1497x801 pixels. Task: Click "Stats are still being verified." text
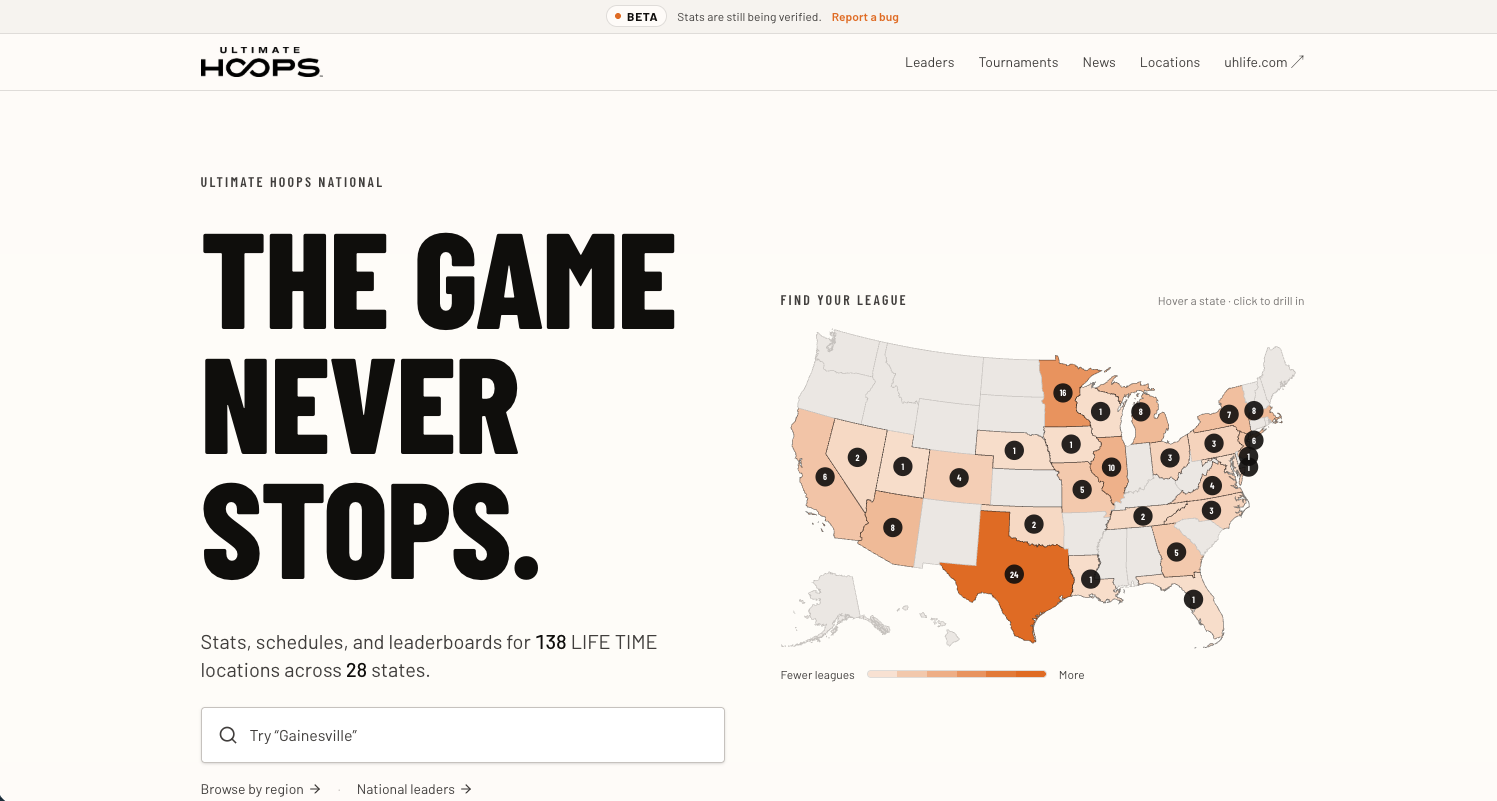pyautogui.click(x=749, y=17)
